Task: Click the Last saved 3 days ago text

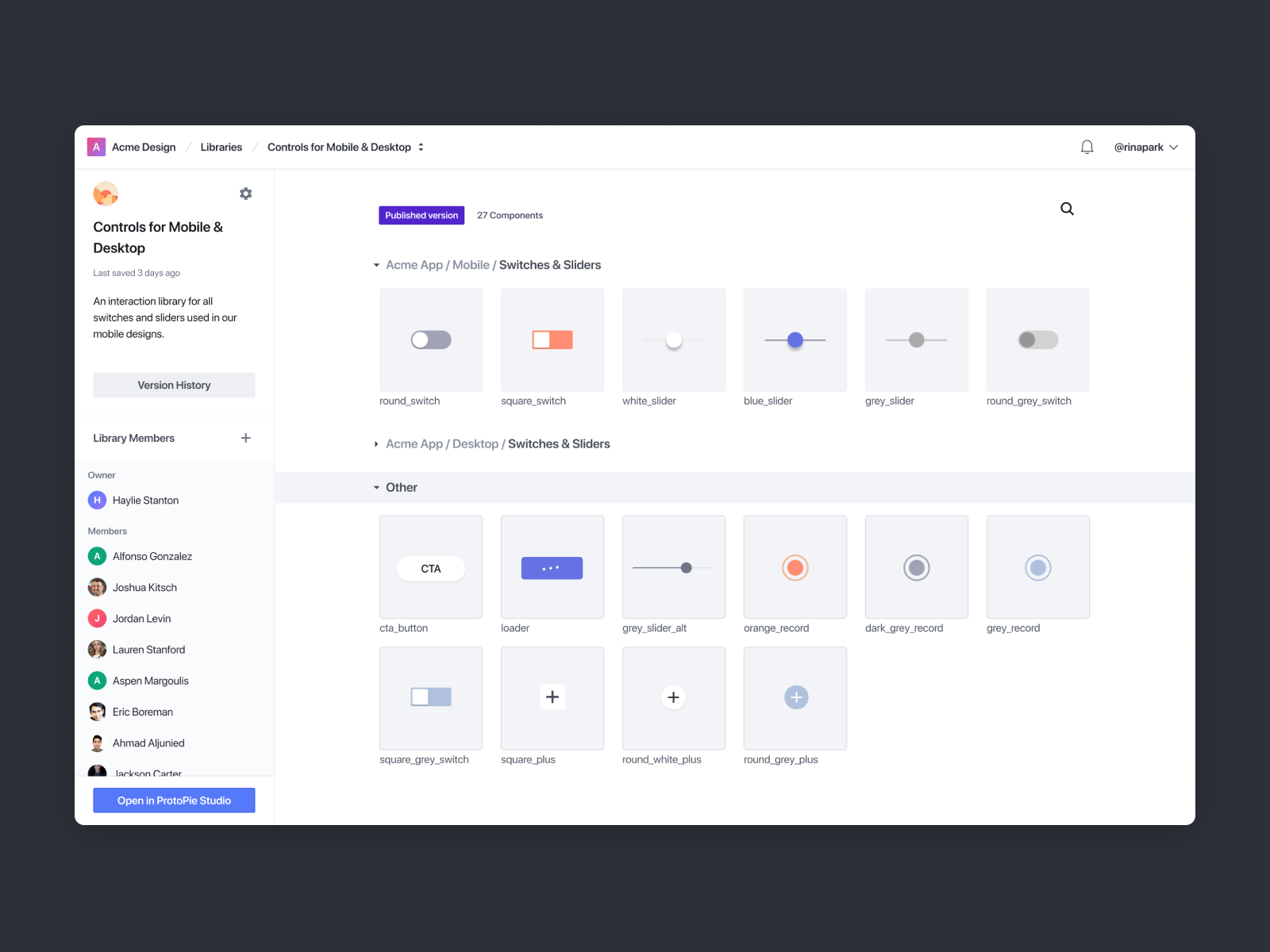Action: (137, 273)
